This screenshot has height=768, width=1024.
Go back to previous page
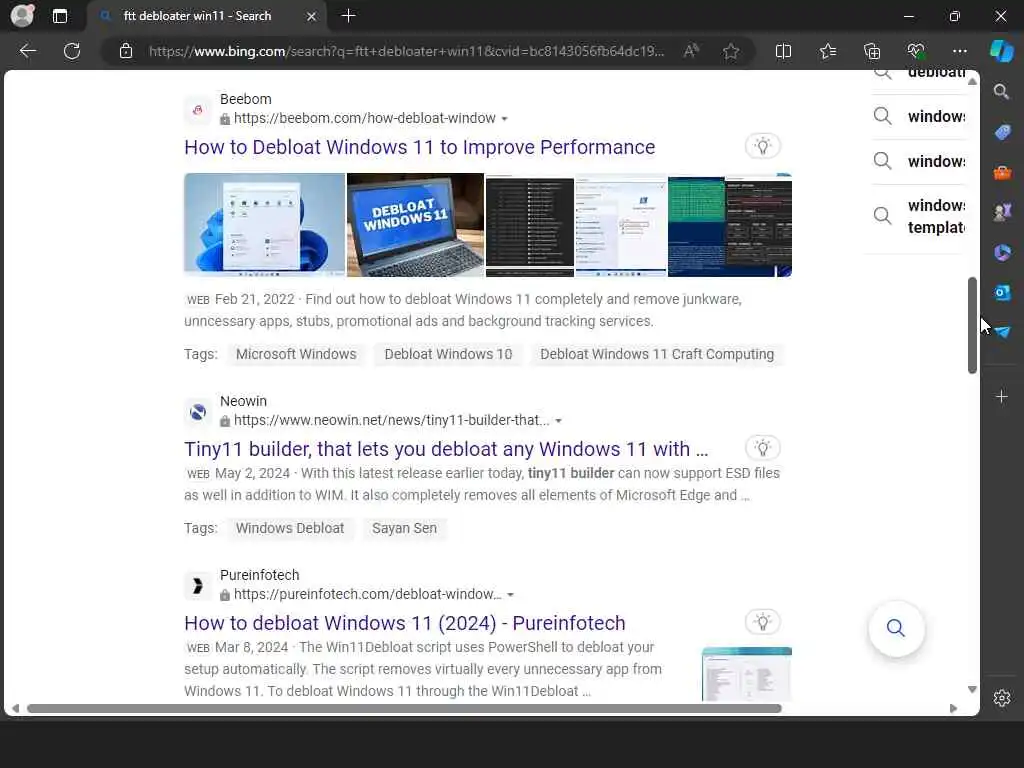(27, 51)
